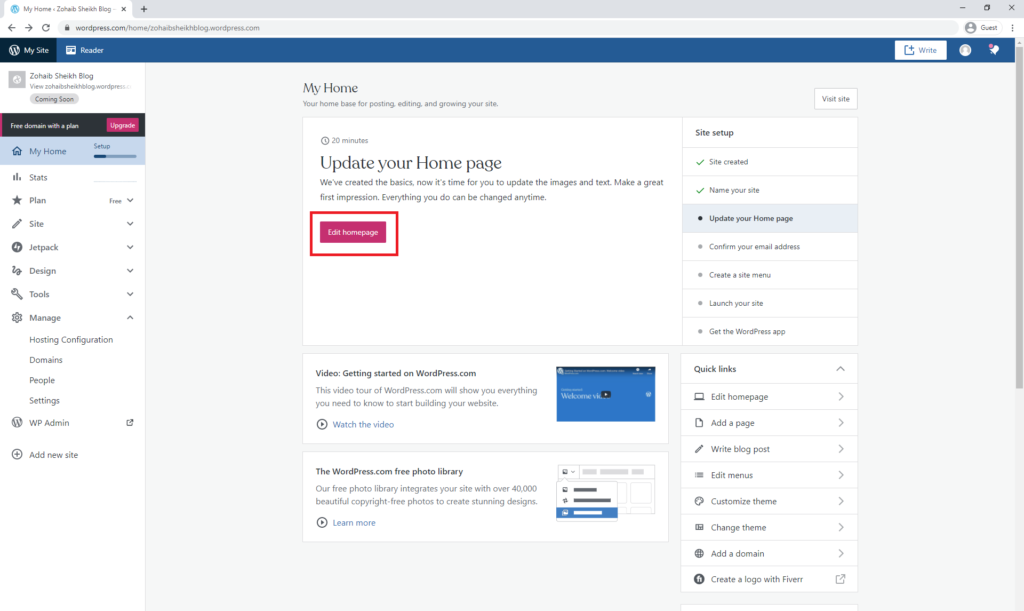Click page icon beside Add a page
The height and width of the screenshot is (611, 1024).
[x=699, y=423]
